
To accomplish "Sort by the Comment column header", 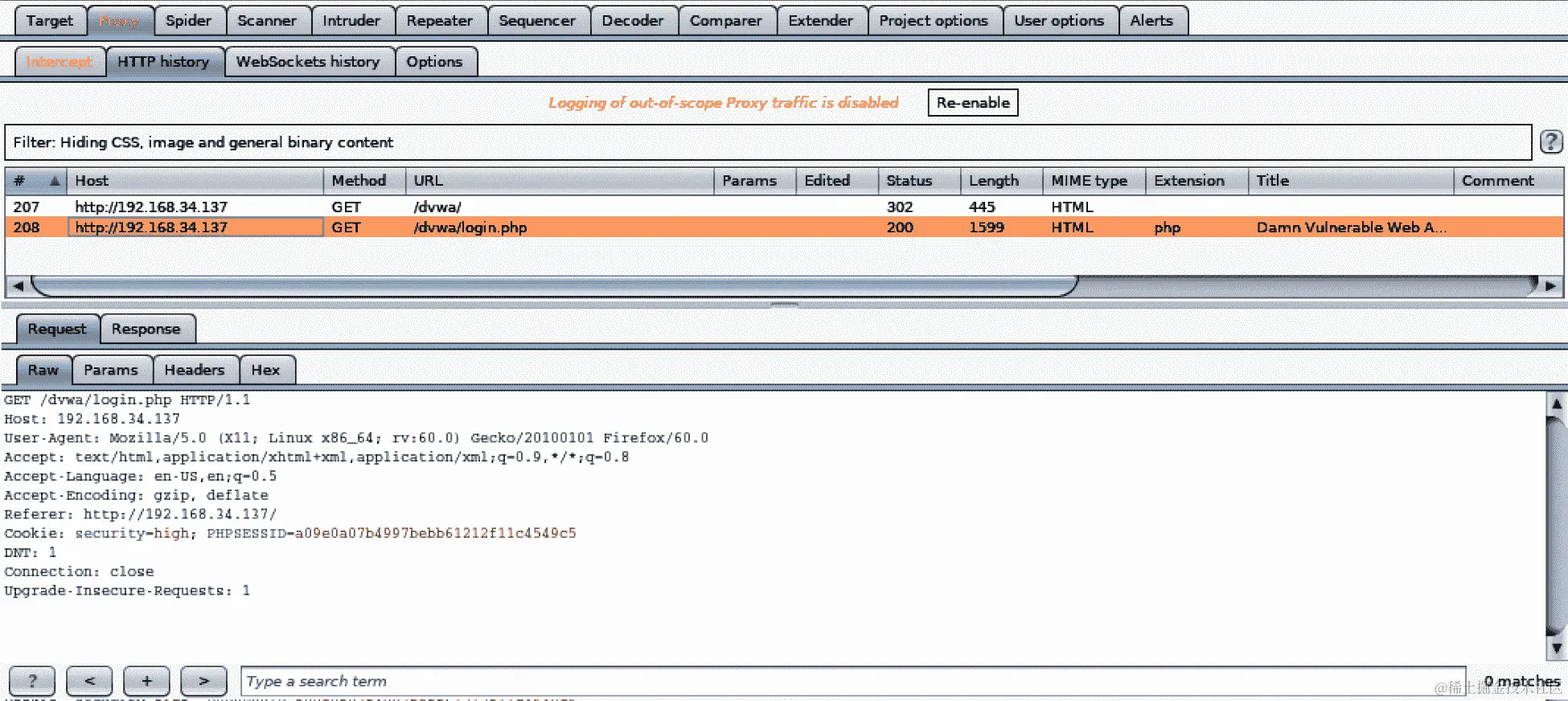I will pyautogui.click(x=1508, y=181).
